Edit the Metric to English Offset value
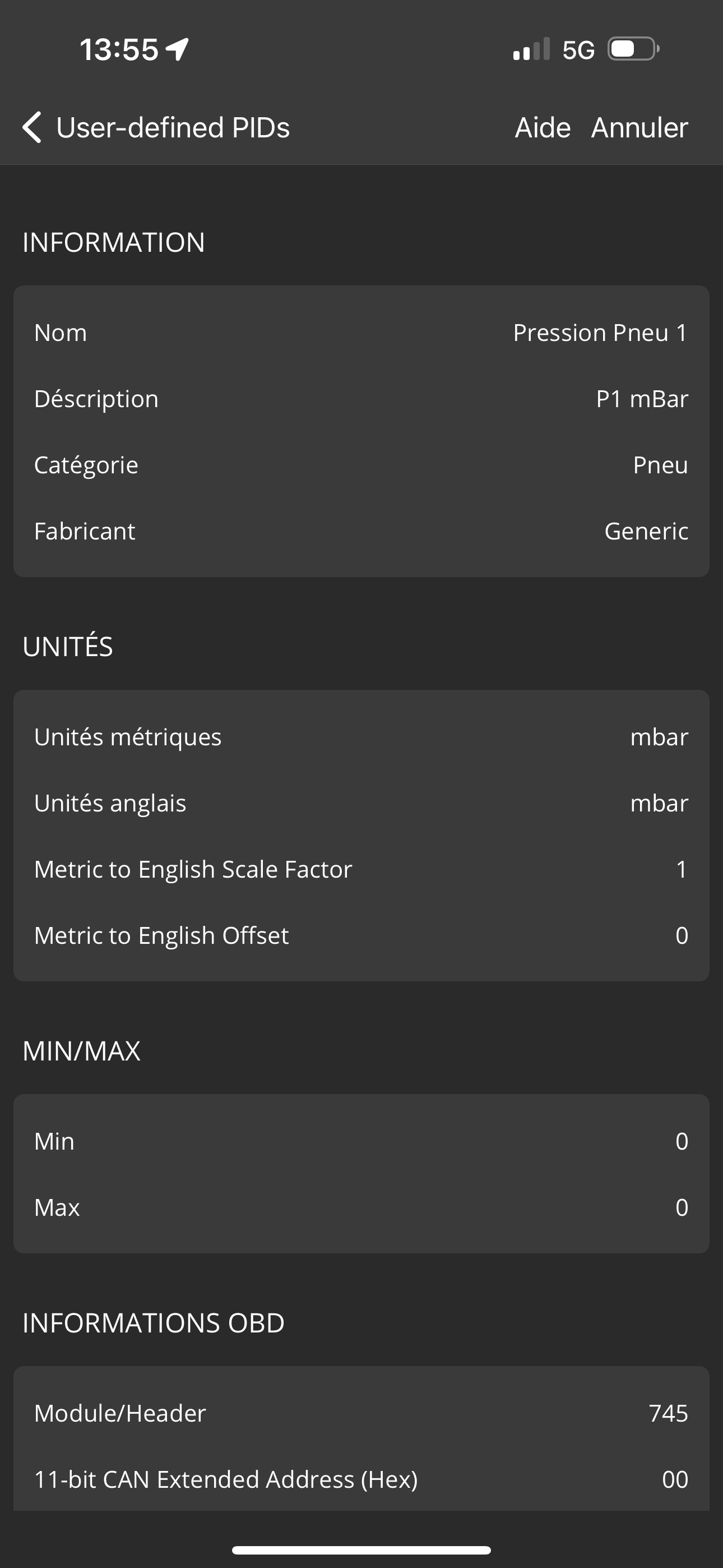The width and height of the screenshot is (723, 1568). [x=680, y=935]
